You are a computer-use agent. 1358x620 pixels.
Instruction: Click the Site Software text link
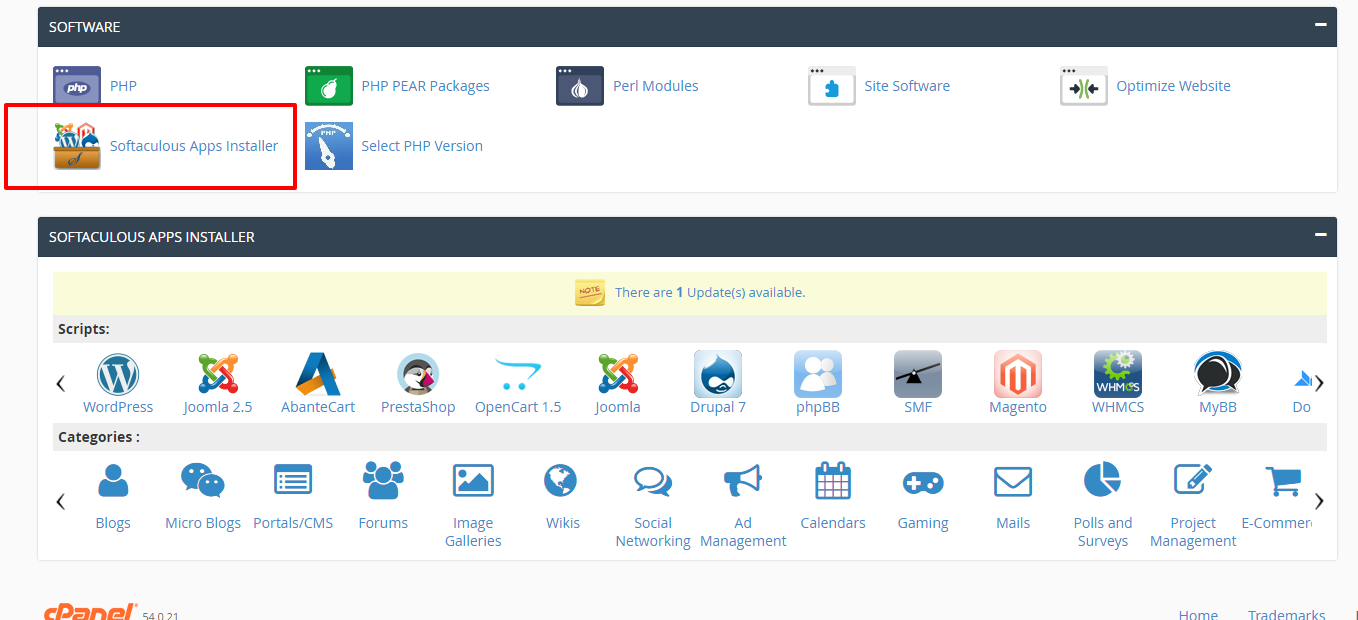tap(907, 86)
